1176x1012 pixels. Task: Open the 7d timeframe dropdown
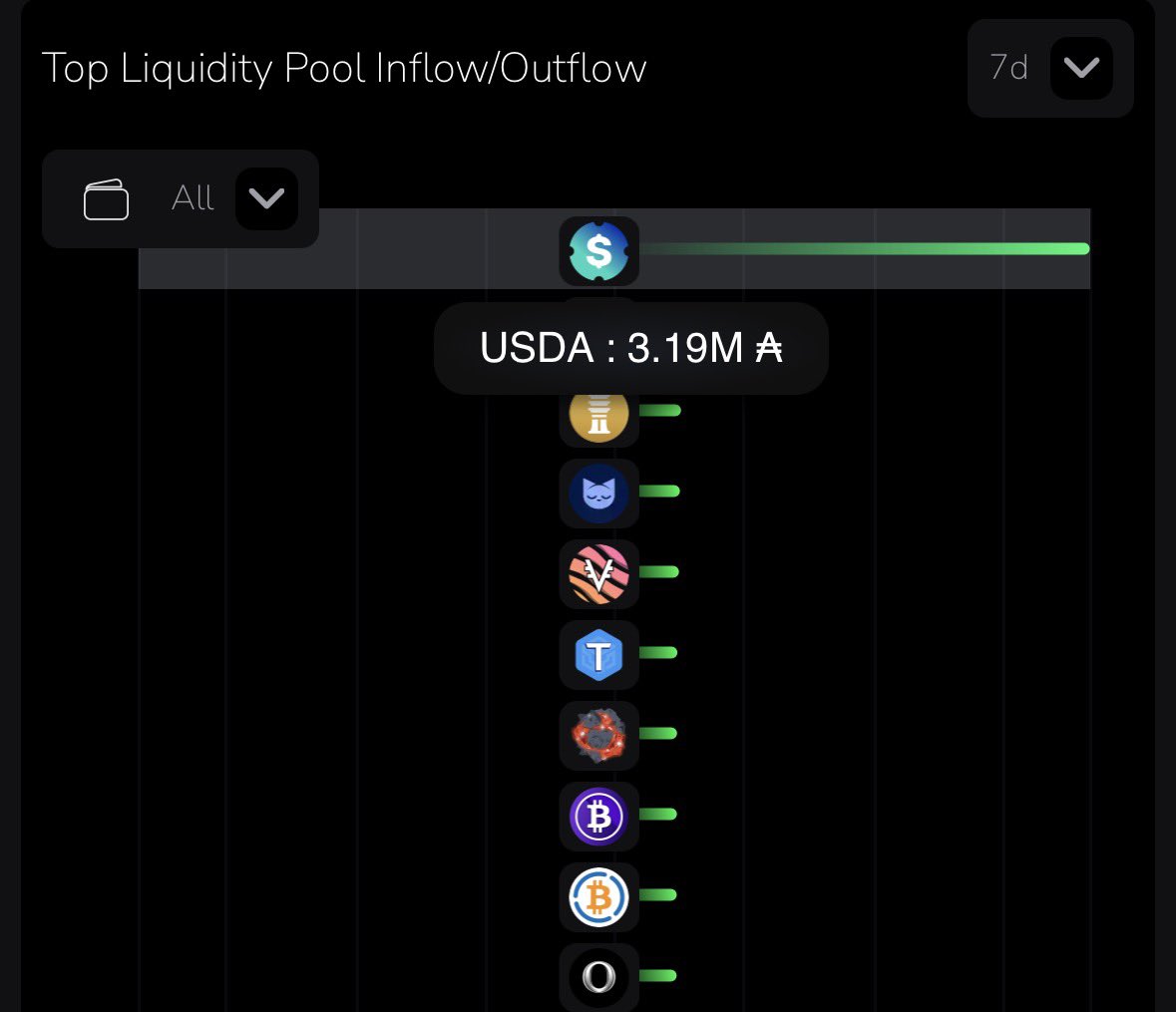click(x=1081, y=68)
